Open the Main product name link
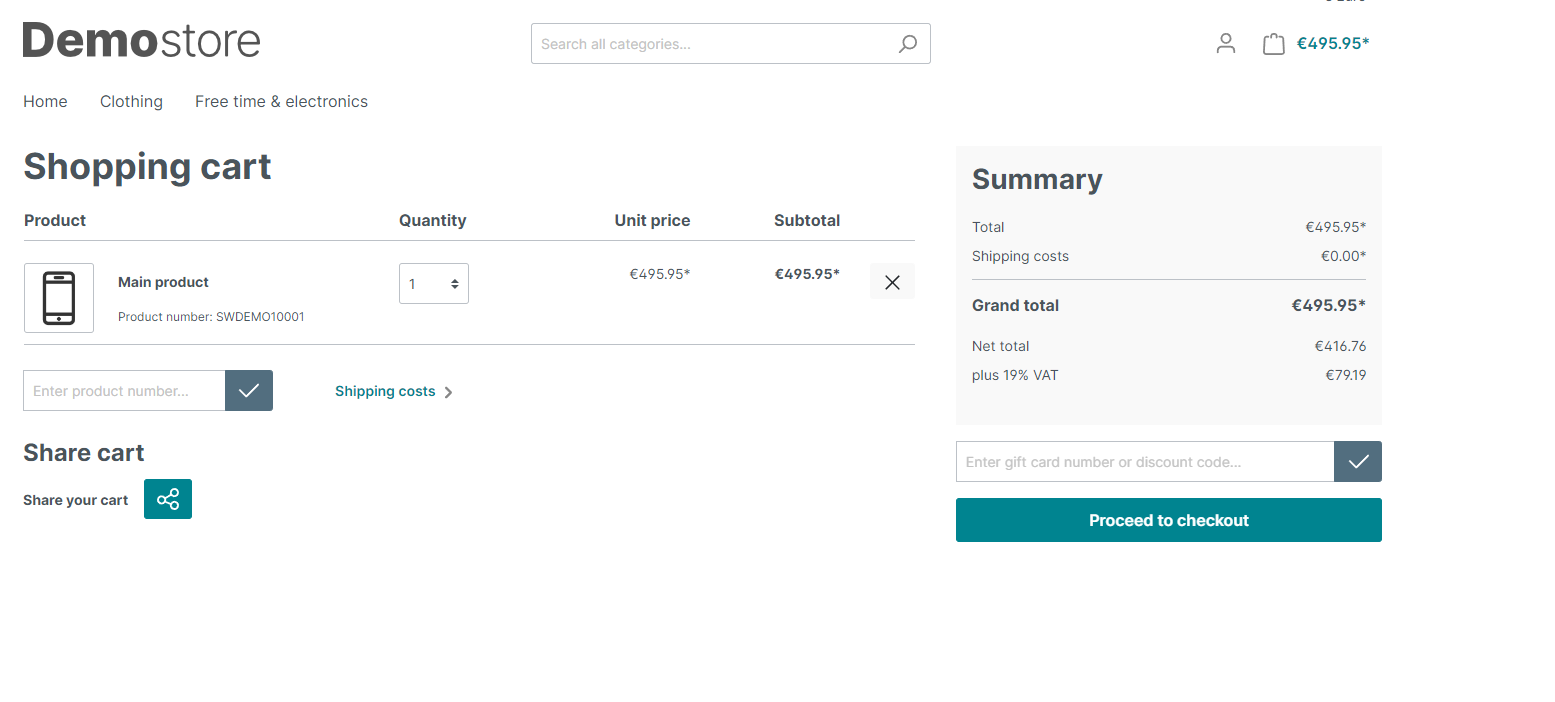Viewport: 1555px width, 702px height. coord(163,282)
